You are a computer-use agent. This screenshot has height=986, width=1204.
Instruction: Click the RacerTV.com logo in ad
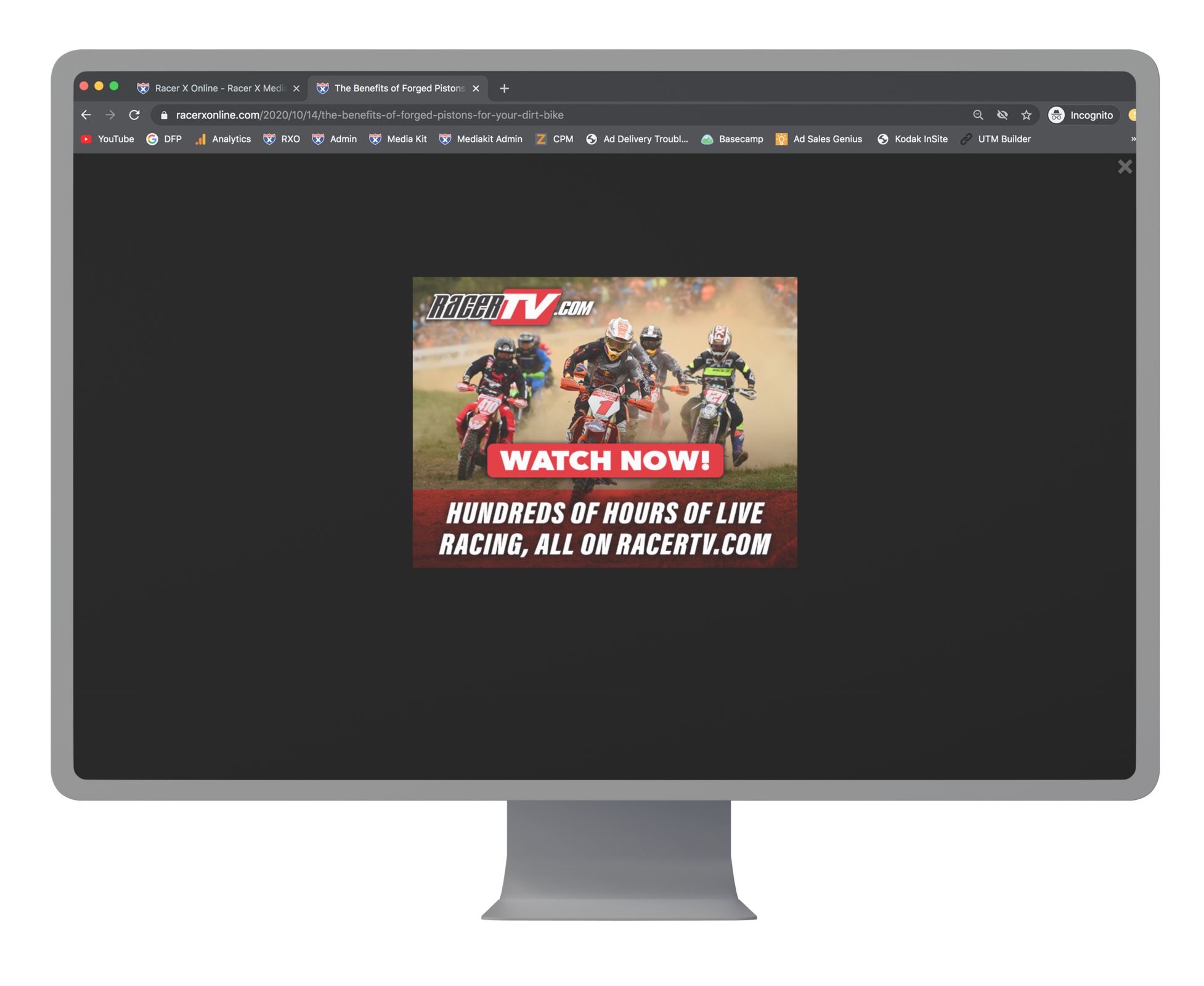(x=510, y=306)
